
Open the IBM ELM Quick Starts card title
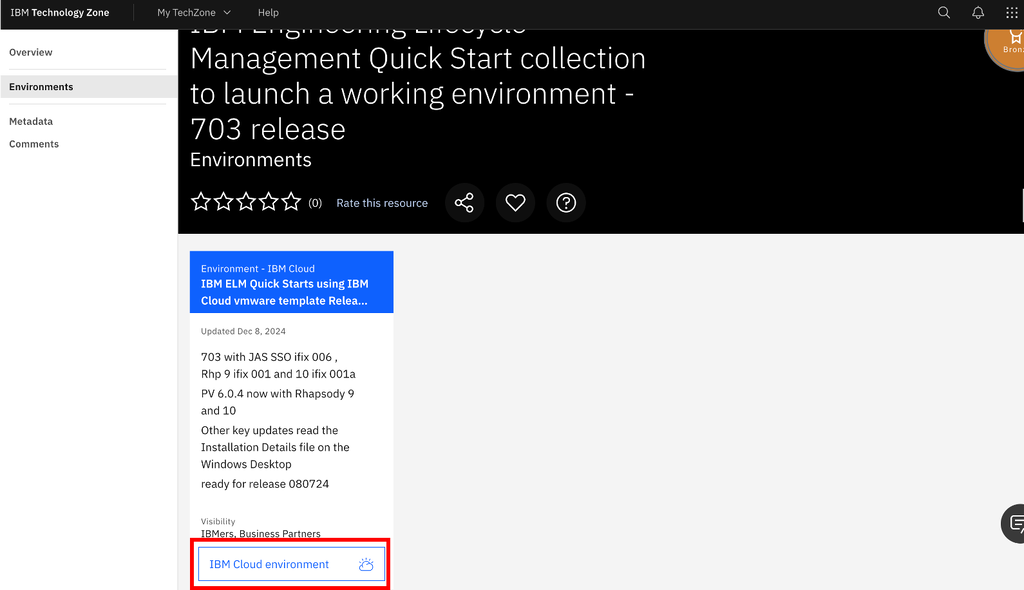[285, 292]
